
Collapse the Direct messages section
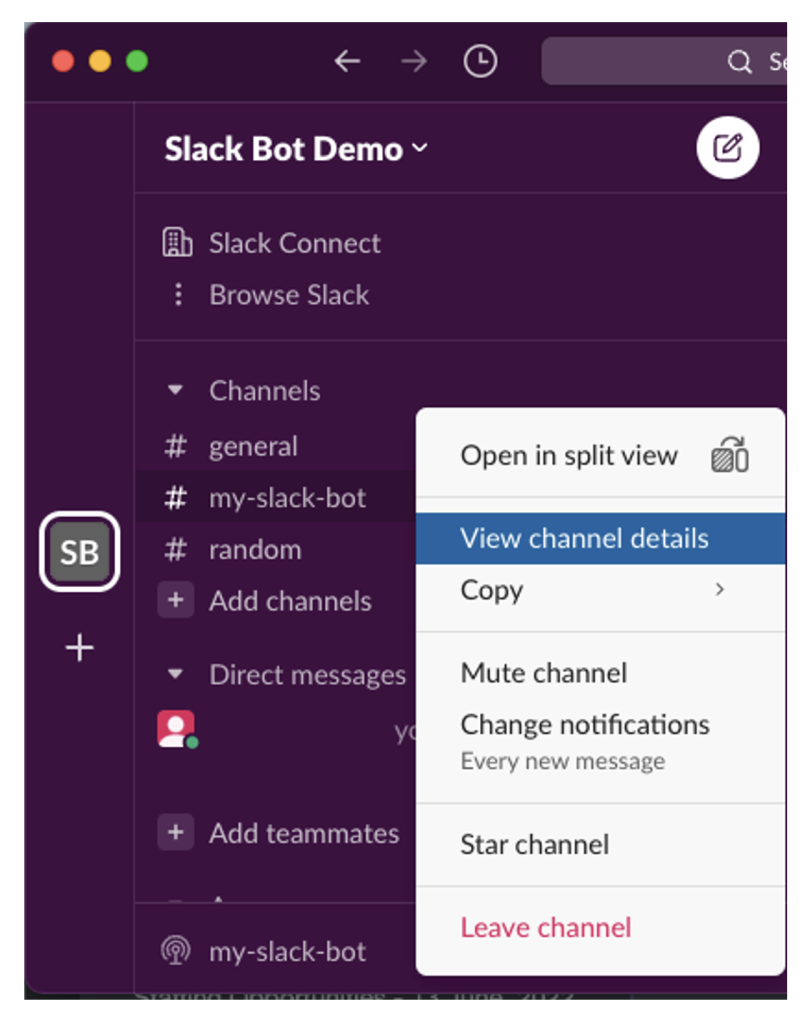tap(176, 675)
